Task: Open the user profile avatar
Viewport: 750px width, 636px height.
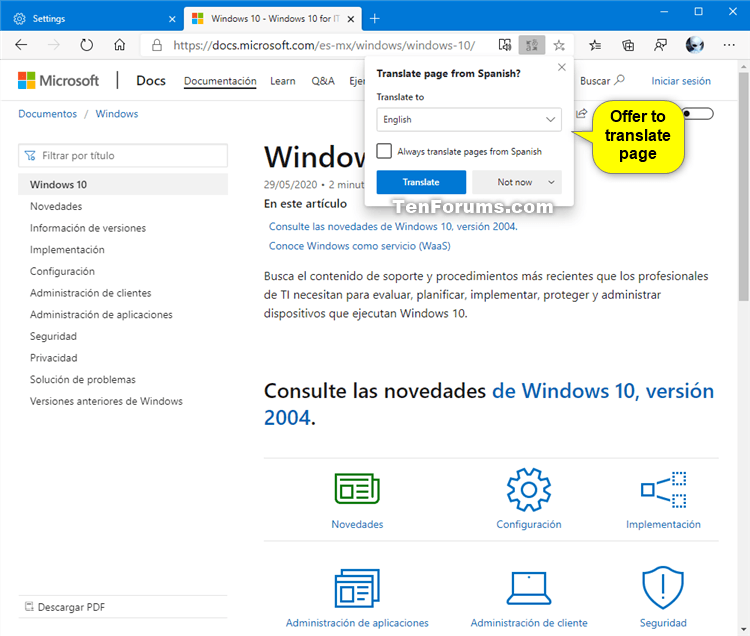Action: point(695,45)
